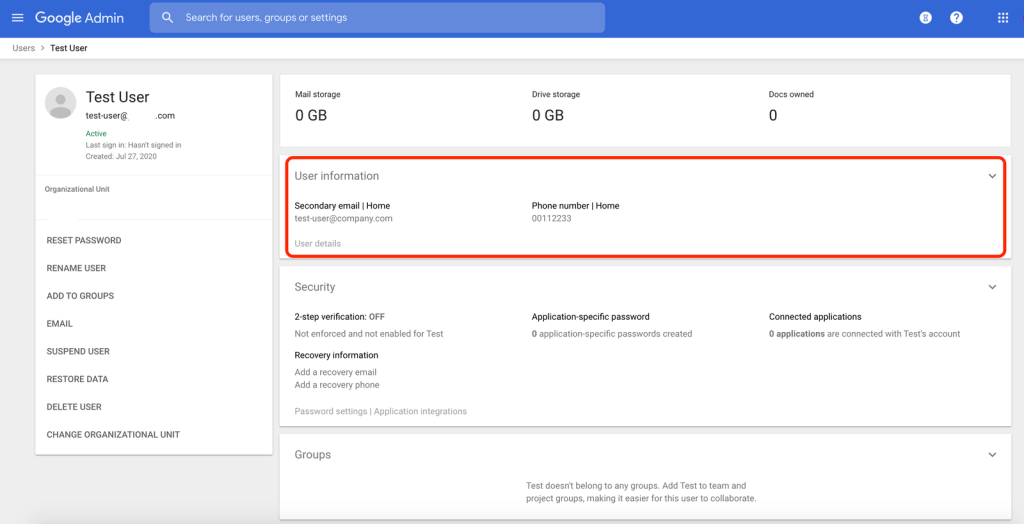Click Test User's profile avatar picture
Screen dimensions: 1024x524
click(61, 103)
